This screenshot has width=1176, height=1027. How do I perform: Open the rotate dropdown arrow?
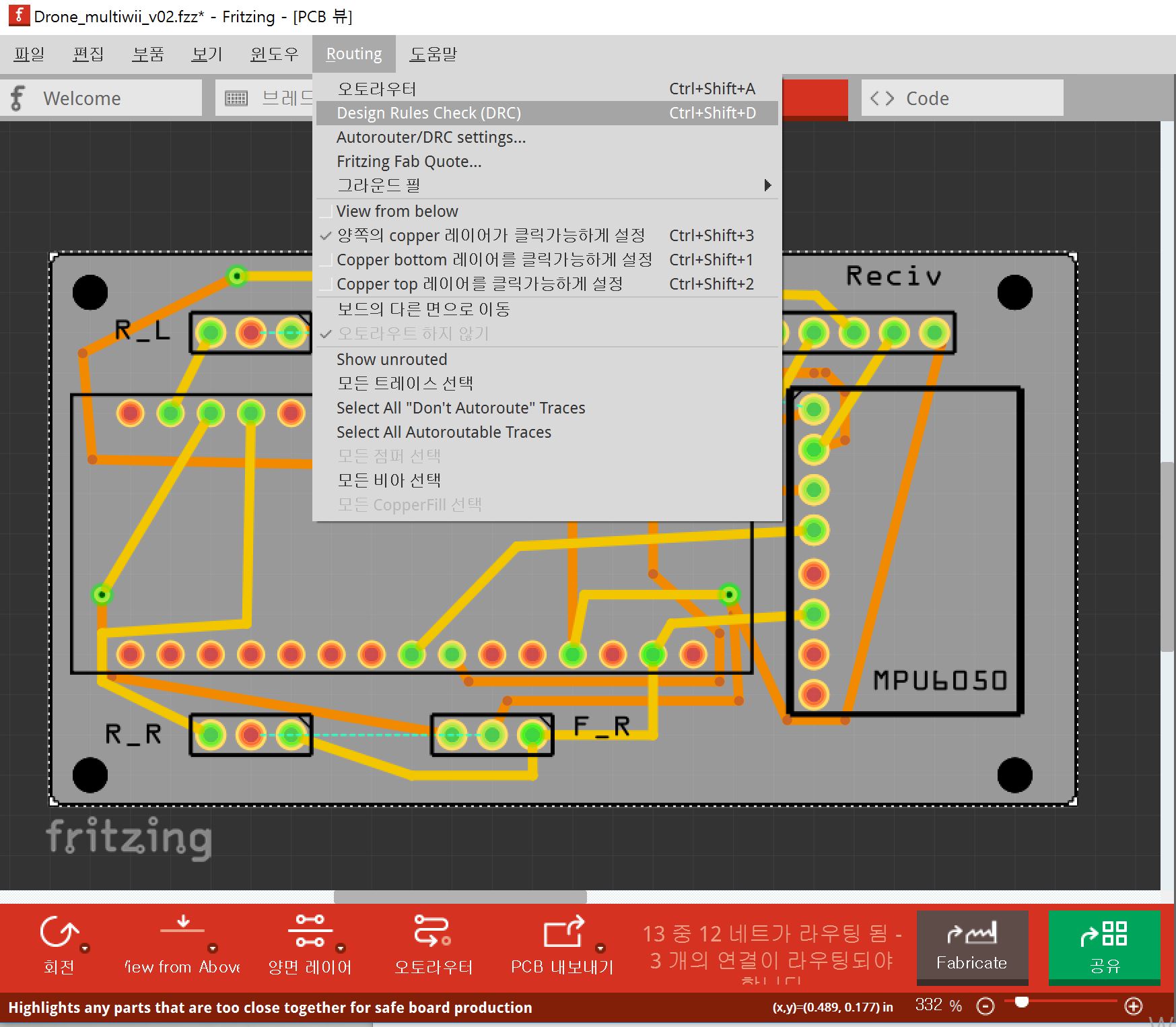pyautogui.click(x=85, y=948)
